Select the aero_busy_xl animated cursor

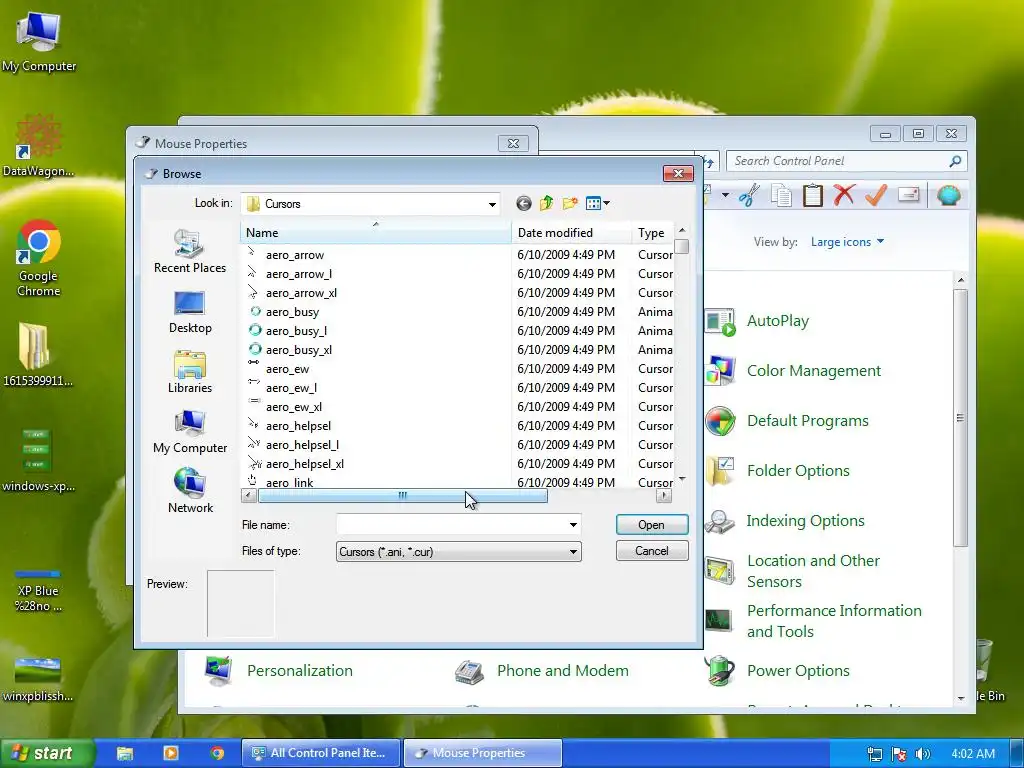tap(298, 349)
